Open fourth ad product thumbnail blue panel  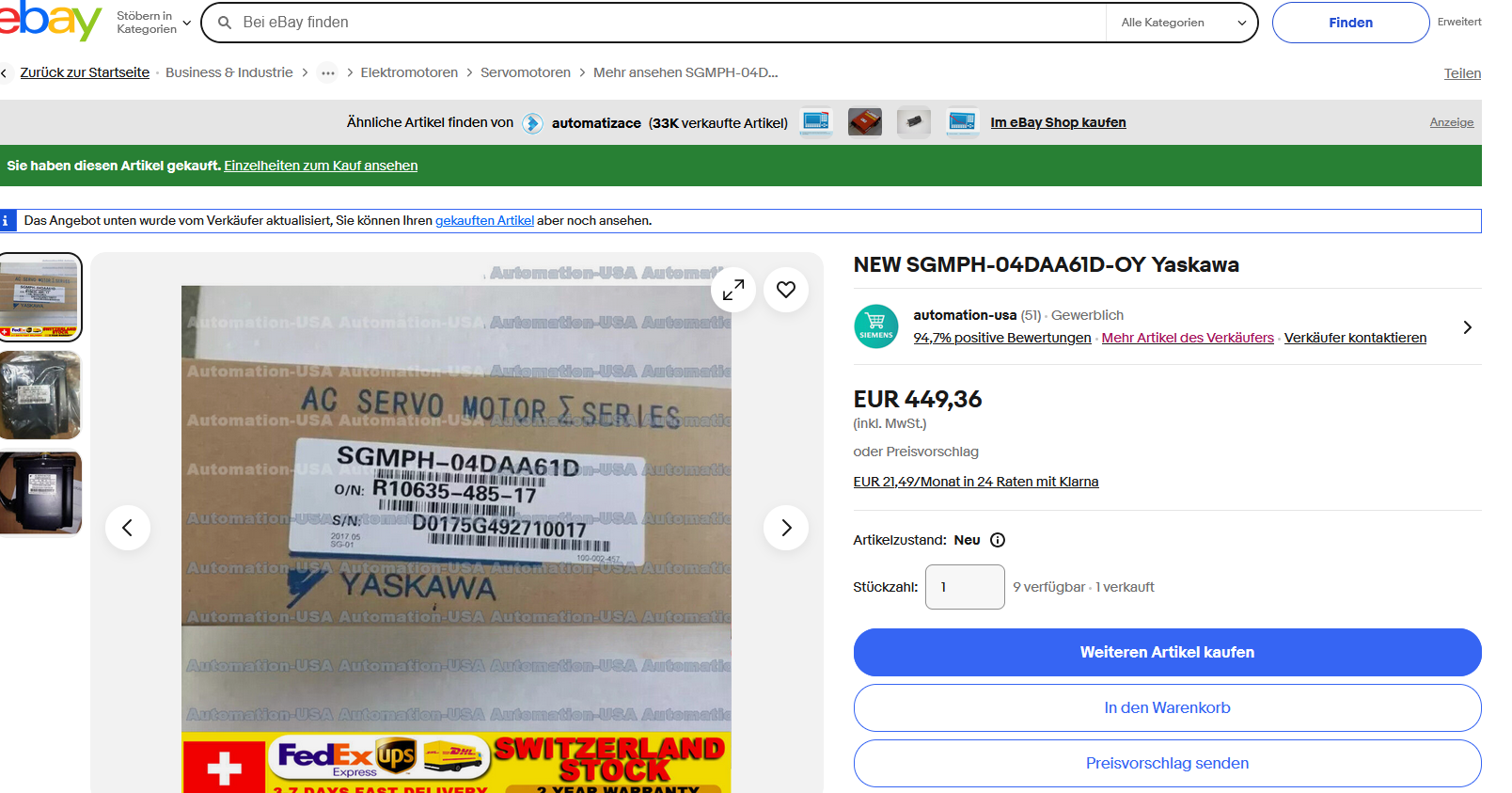(x=962, y=121)
